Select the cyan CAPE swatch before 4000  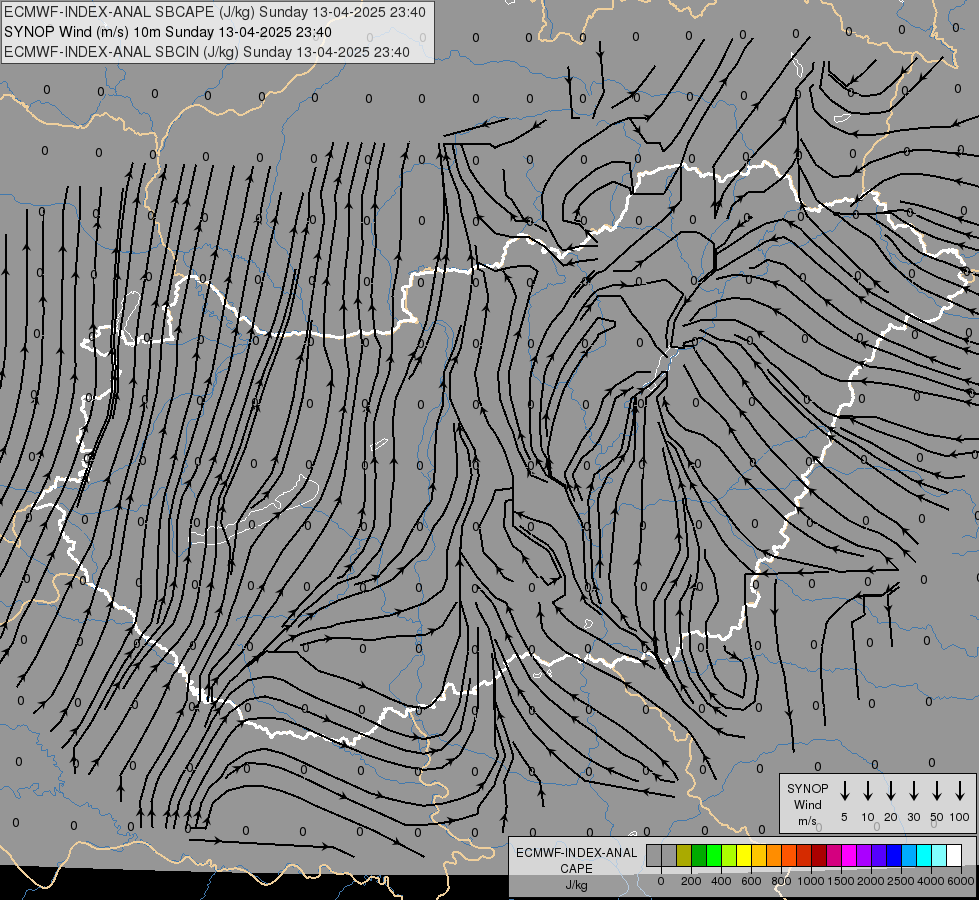coord(925,855)
